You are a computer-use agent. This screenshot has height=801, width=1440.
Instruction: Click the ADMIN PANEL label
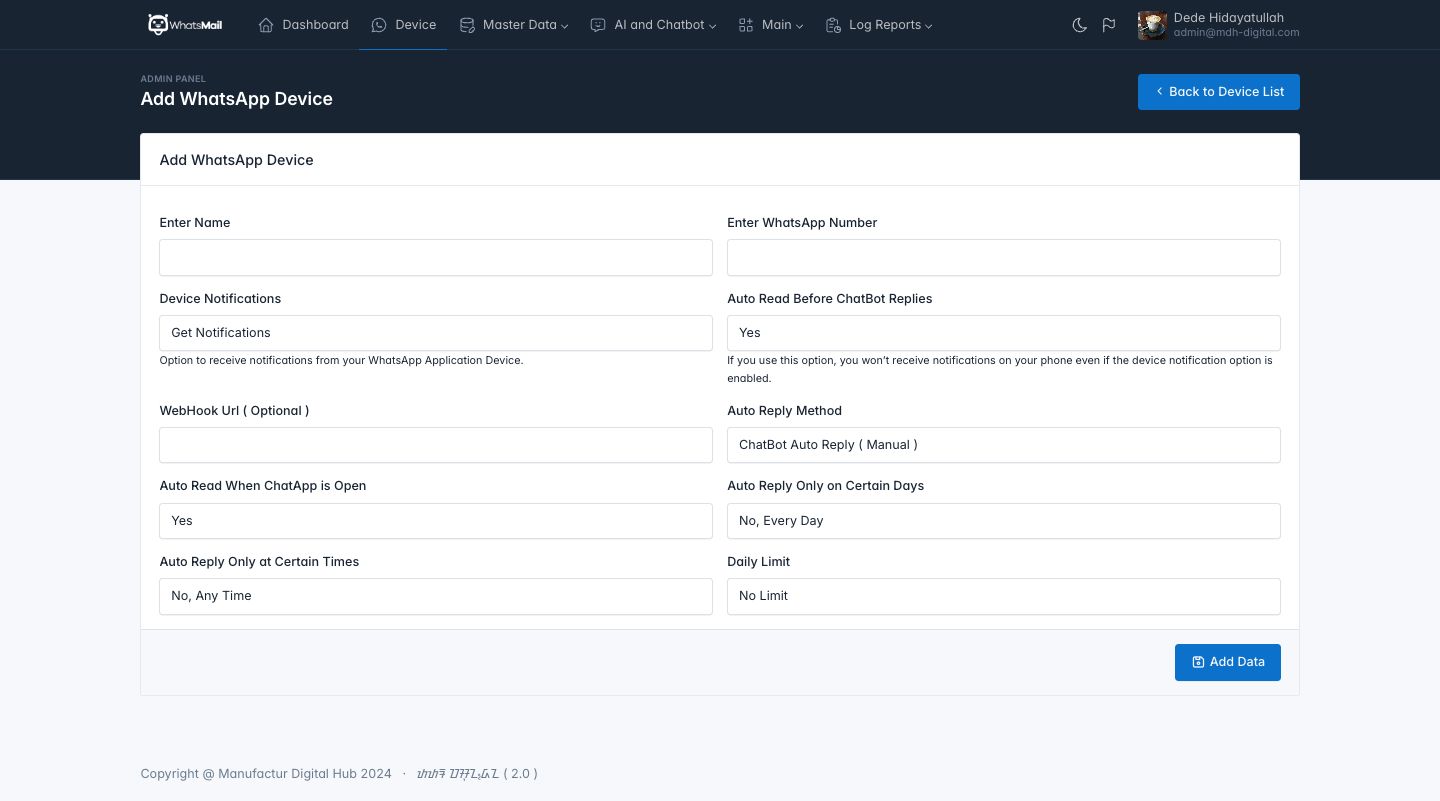(x=173, y=79)
